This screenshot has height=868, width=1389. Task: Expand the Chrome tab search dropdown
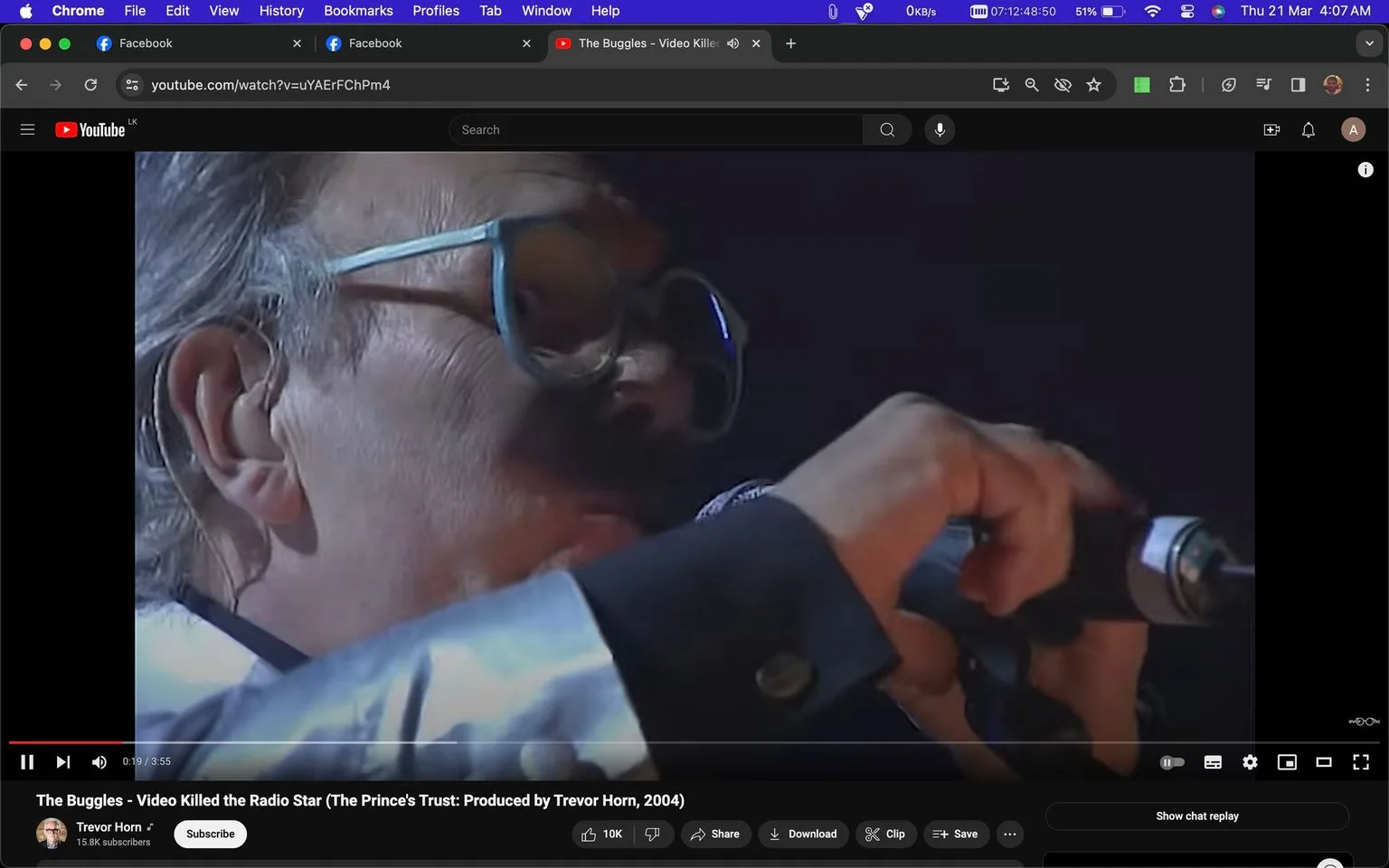point(1369,43)
